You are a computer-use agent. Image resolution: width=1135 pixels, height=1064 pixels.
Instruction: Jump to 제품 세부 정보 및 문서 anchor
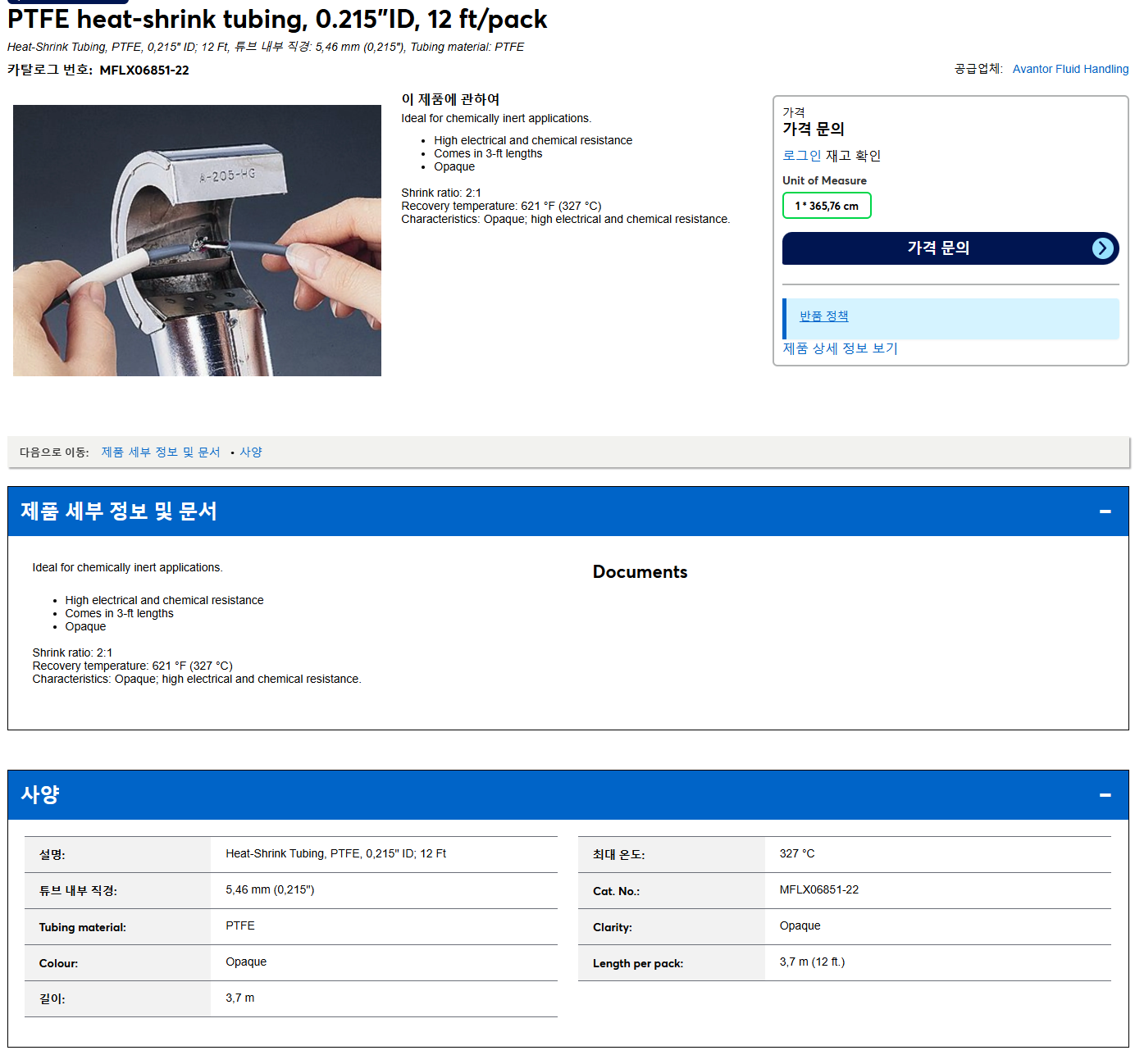pyautogui.click(x=161, y=452)
